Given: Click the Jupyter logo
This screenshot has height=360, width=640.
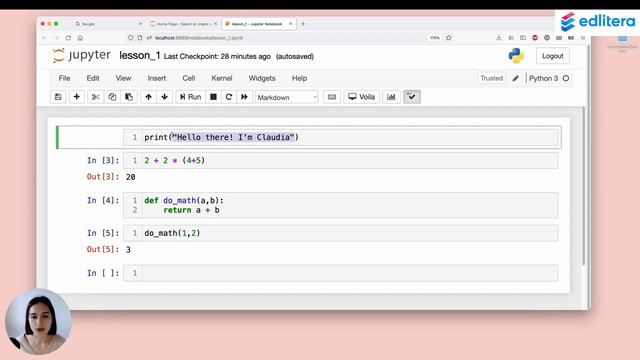Looking at the screenshot, I should pos(82,56).
